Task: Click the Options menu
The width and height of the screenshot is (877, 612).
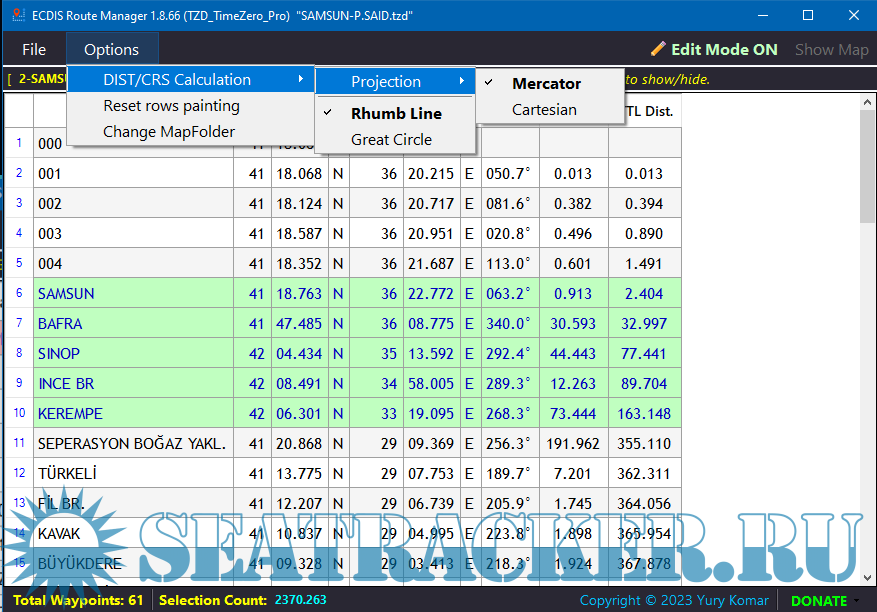Action: pos(111,49)
